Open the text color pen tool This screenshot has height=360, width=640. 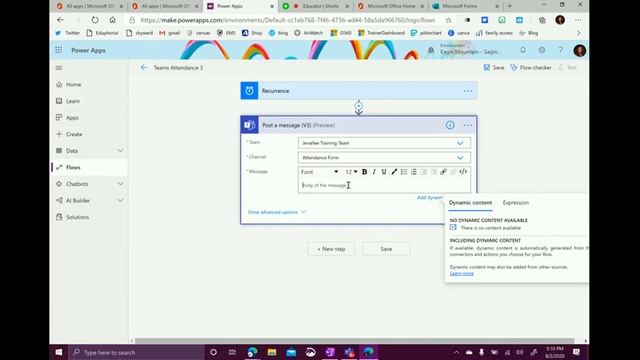pos(394,172)
